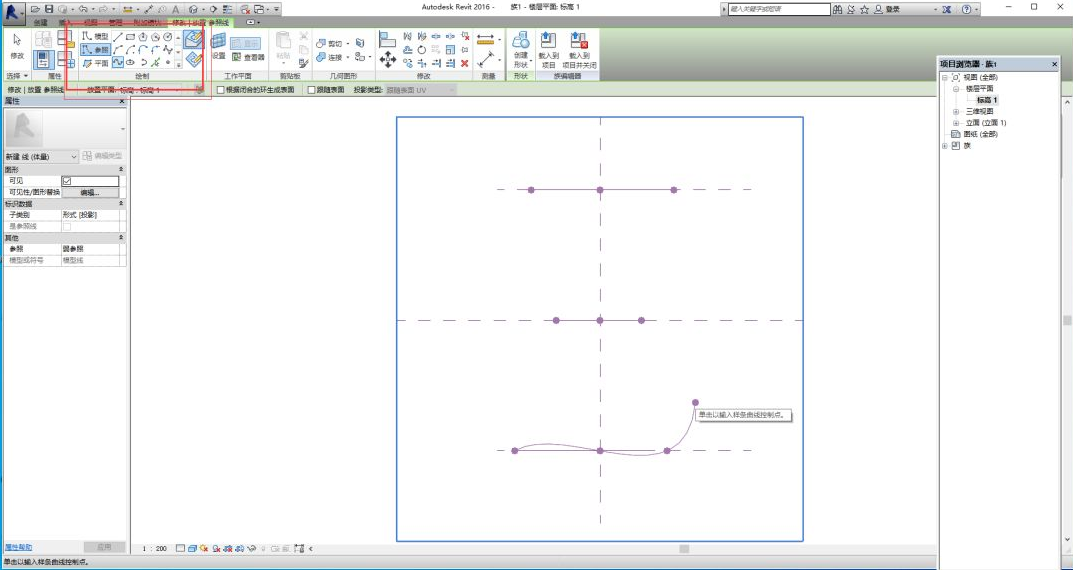Click the 编辑... button for visibility override
This screenshot has height=570, width=1073.
point(90,192)
